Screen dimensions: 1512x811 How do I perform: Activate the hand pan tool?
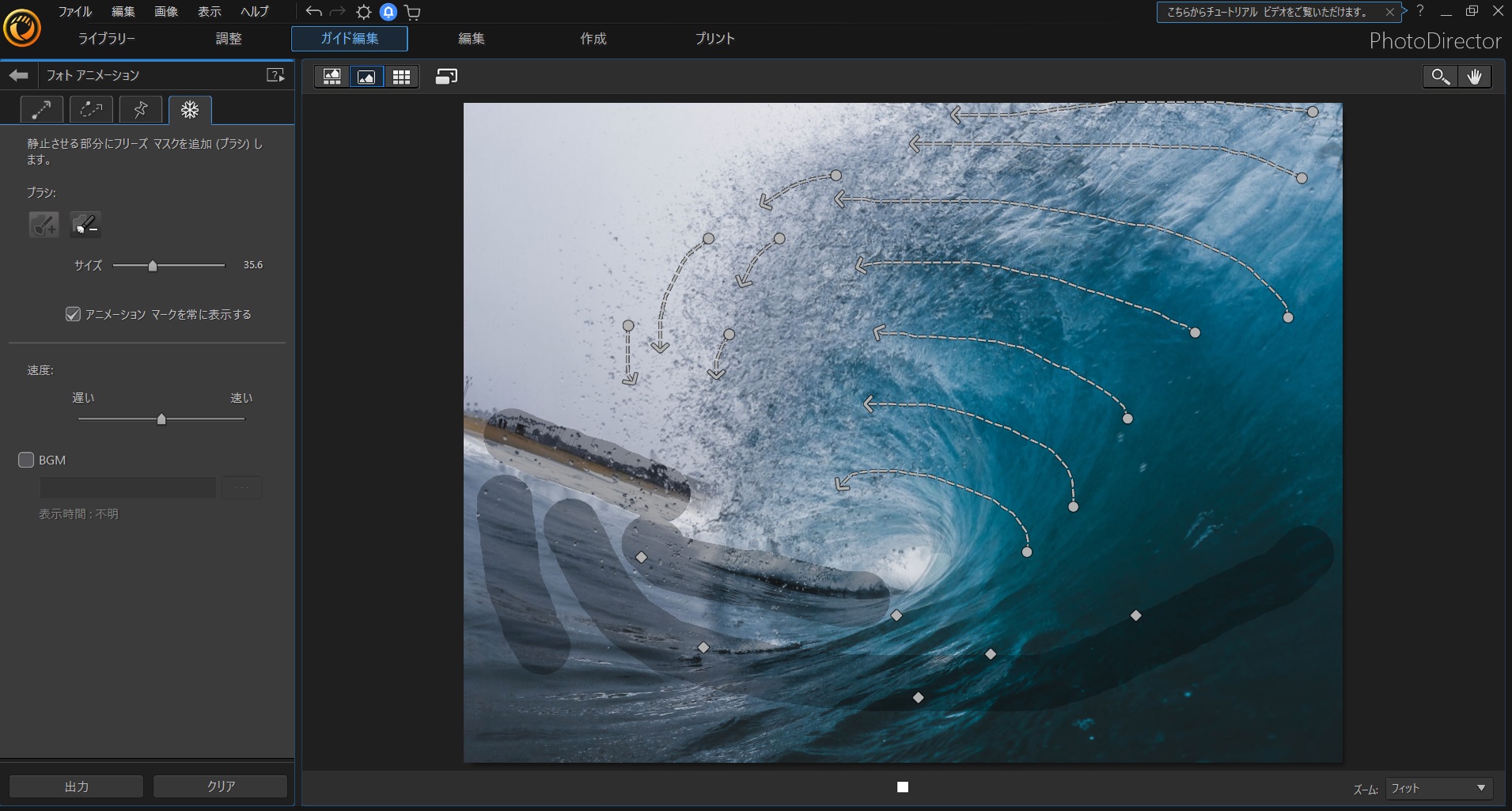[x=1474, y=77]
